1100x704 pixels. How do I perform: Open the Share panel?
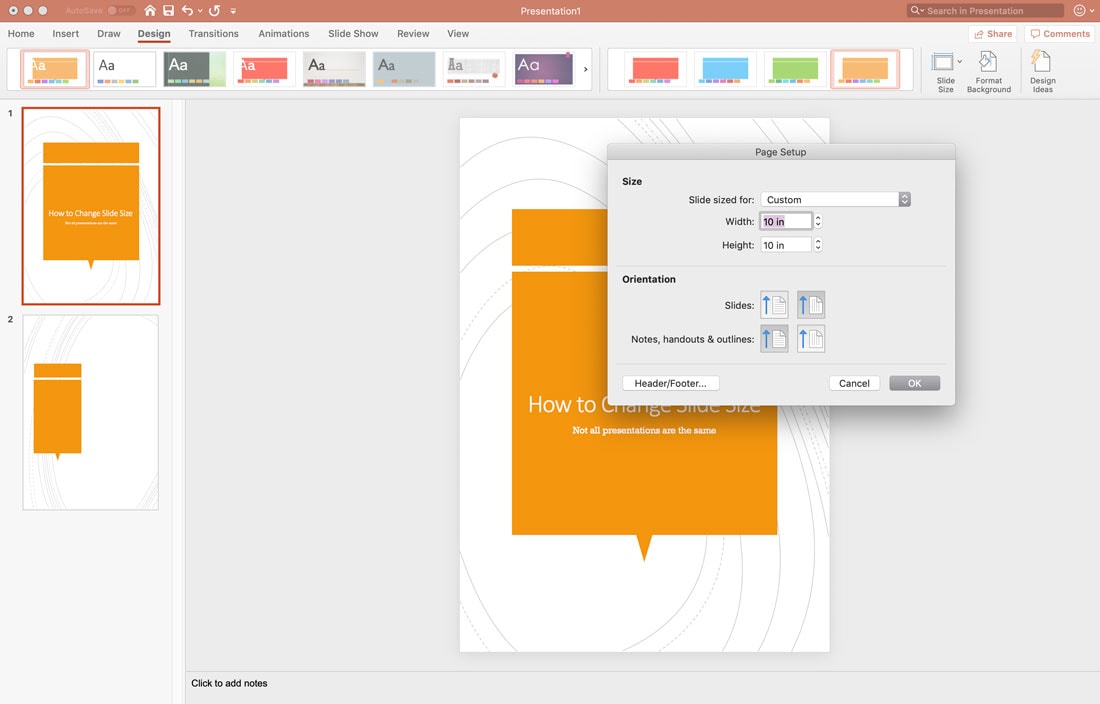click(992, 33)
